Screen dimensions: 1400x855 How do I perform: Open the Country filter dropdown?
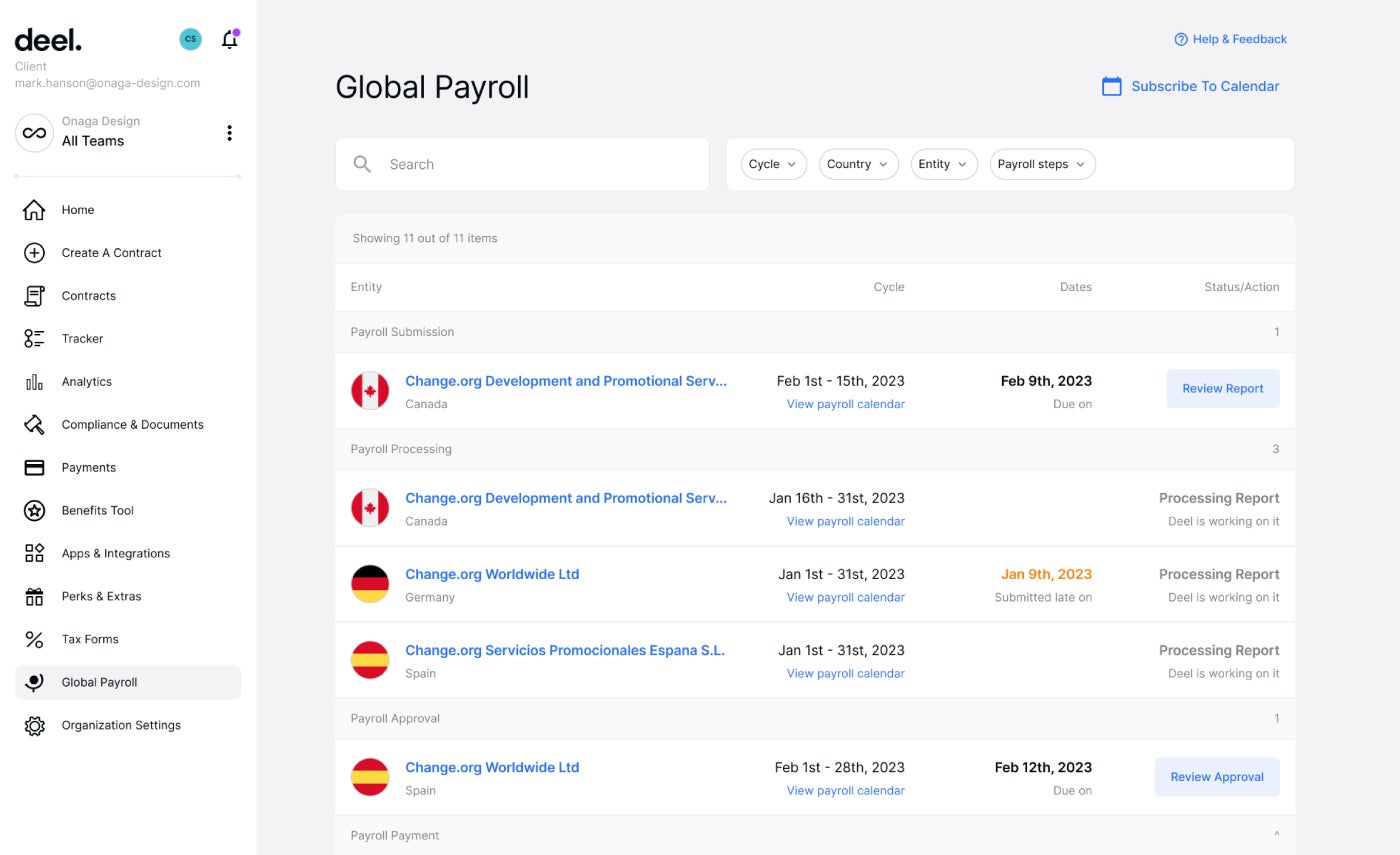(858, 164)
